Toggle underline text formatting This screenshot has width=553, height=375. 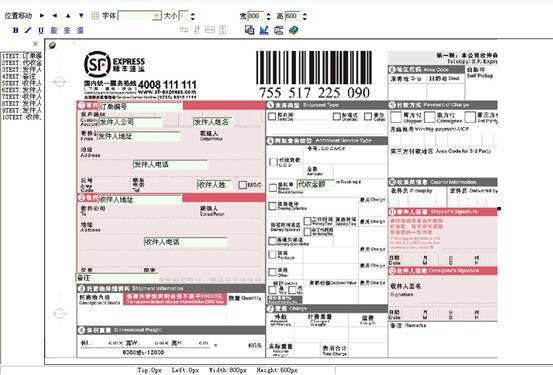[41, 30]
